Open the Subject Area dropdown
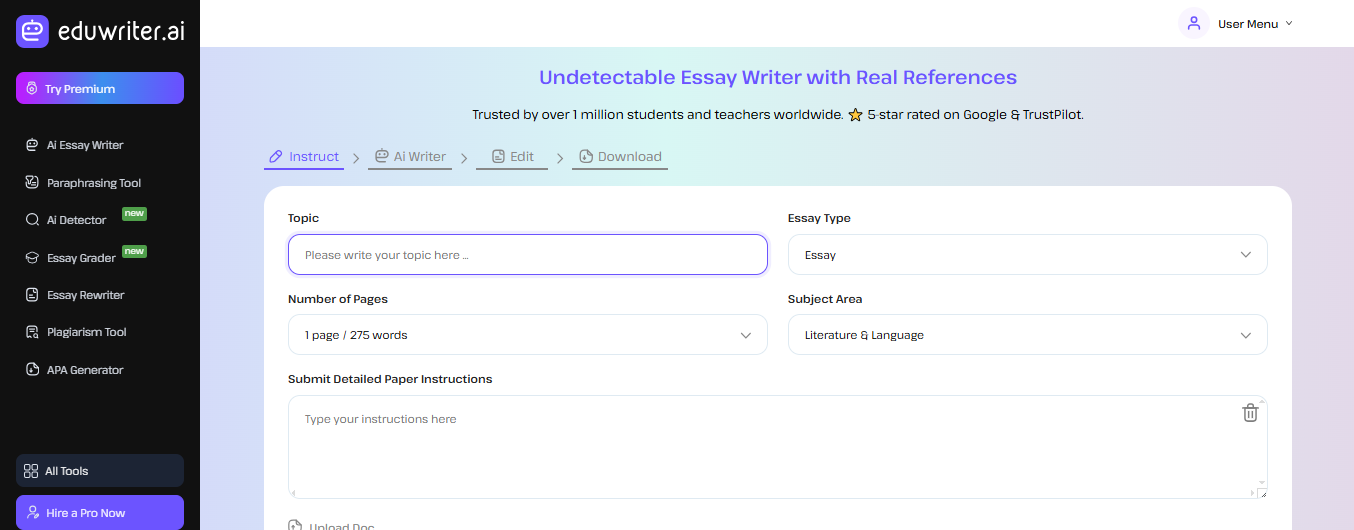 click(1028, 335)
